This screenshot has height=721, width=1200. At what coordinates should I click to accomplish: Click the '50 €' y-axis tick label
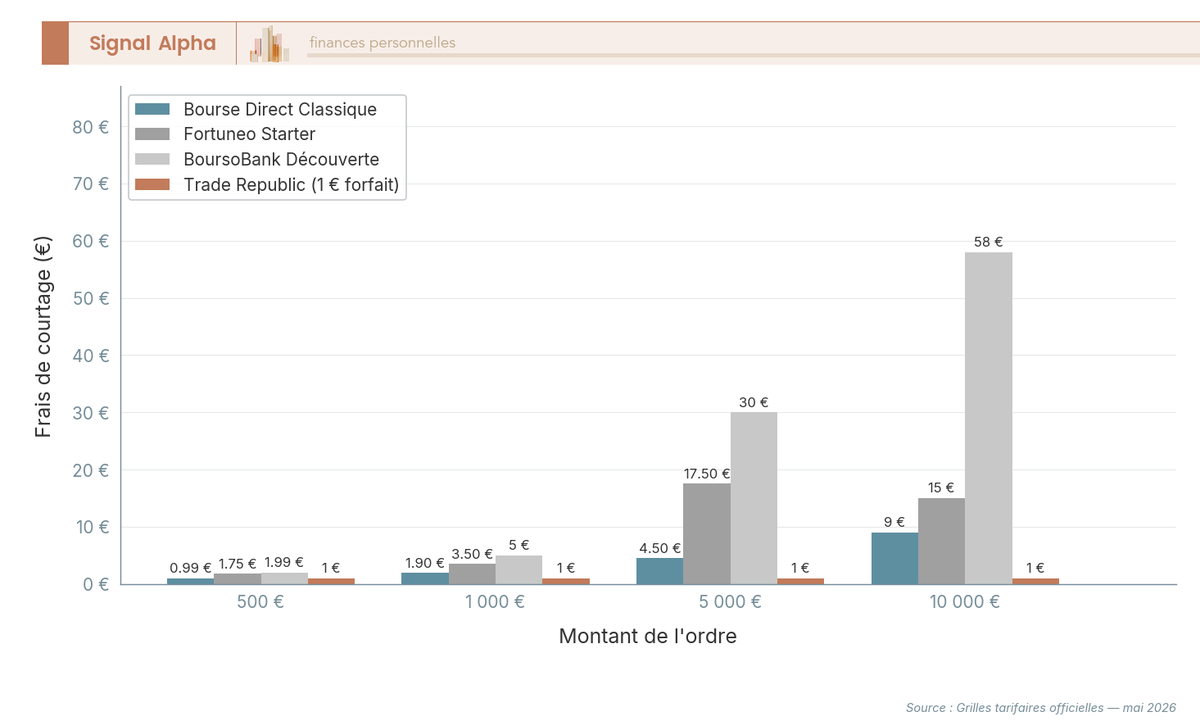tap(91, 299)
